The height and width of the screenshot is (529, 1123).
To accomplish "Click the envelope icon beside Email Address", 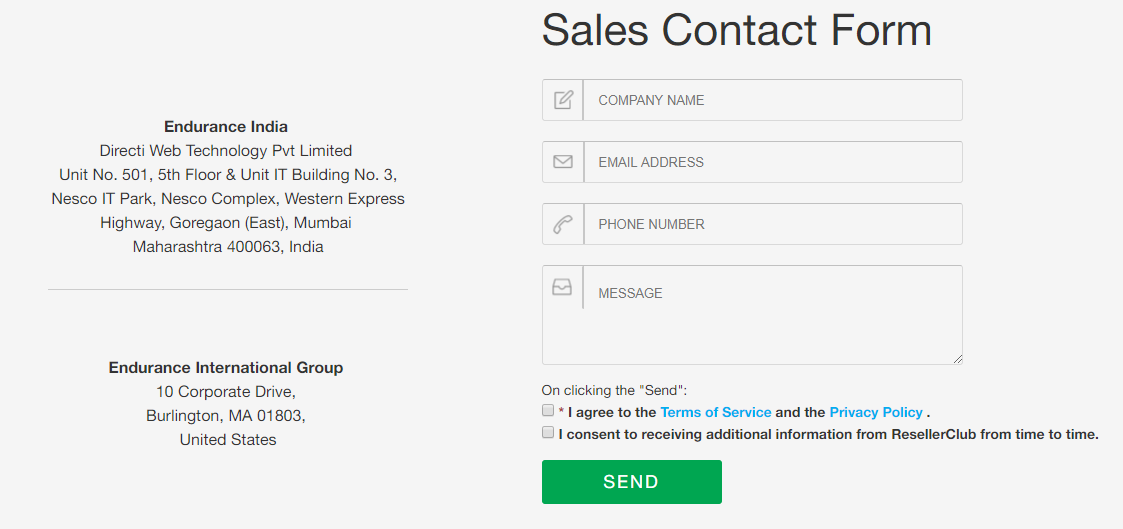I will pos(563,162).
